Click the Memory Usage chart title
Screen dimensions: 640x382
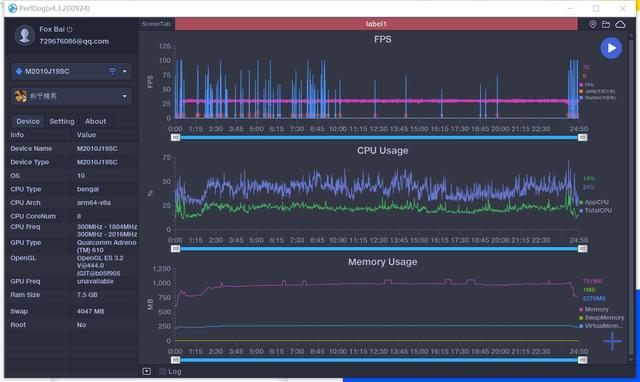(382, 262)
